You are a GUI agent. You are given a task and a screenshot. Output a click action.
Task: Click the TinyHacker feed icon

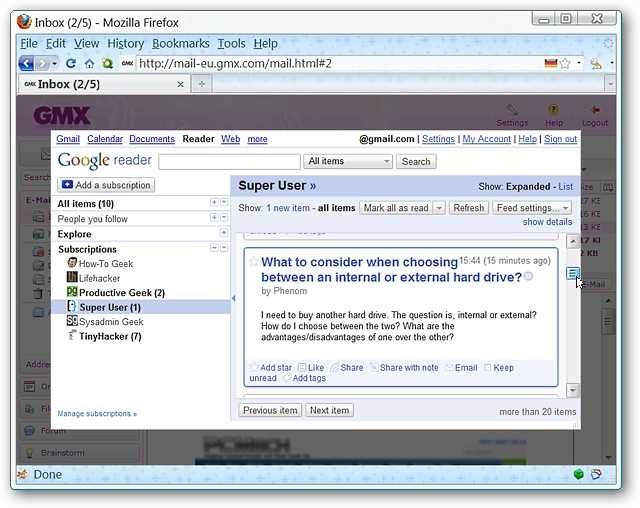tap(72, 335)
